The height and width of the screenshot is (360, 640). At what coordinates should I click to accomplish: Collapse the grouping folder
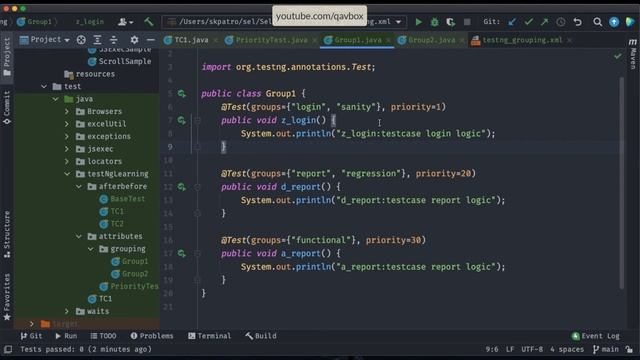pos(91,249)
